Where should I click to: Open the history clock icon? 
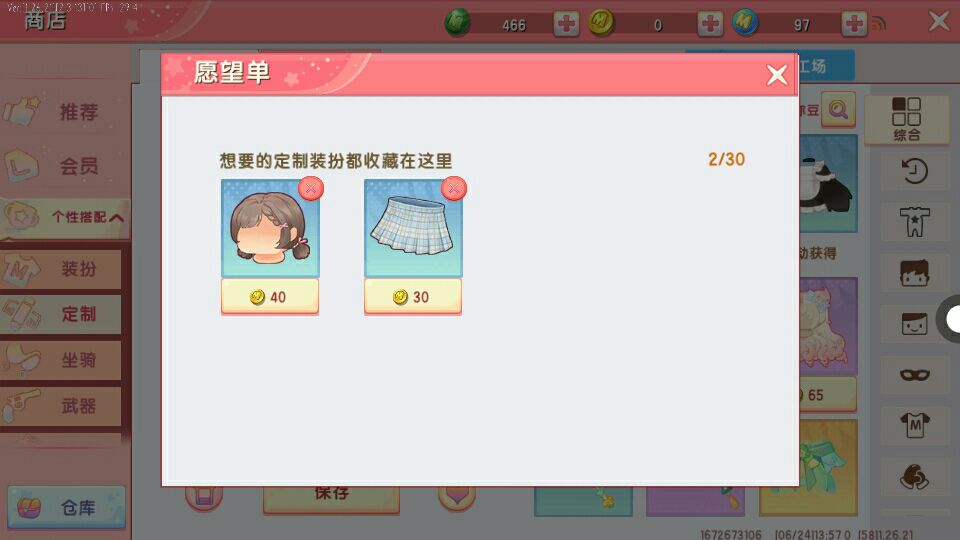[915, 171]
